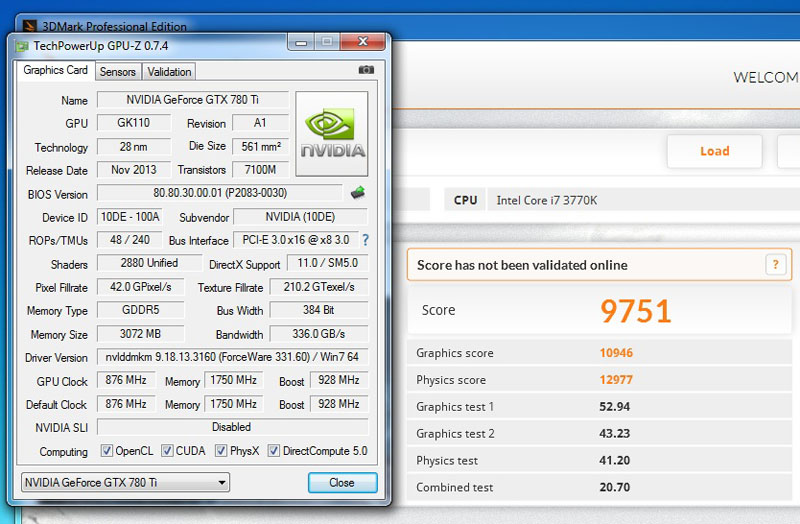Click the Graphics test 2 result 43.23
Image resolution: width=800 pixels, height=524 pixels.
[x=614, y=433]
